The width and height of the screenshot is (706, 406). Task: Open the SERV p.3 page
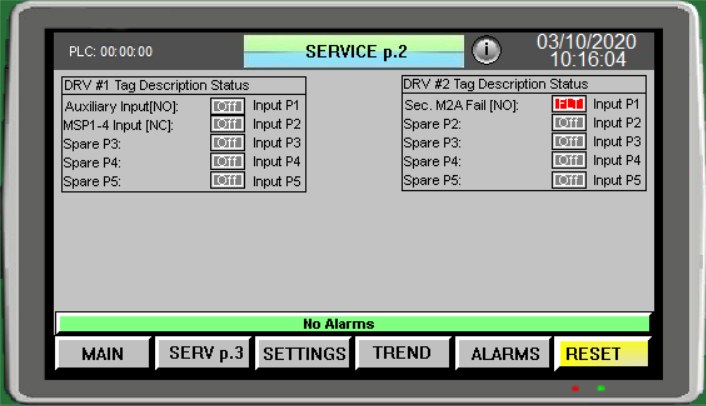(205, 353)
